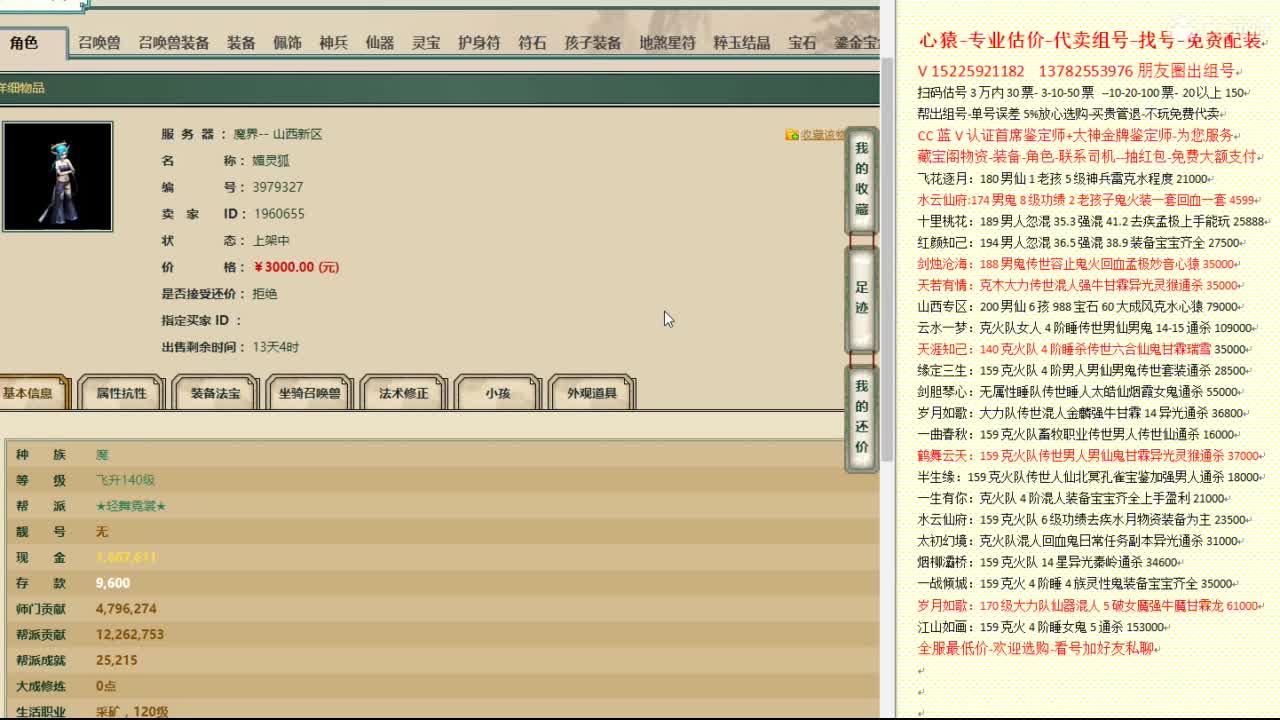Open the 装备 category

coord(241,43)
